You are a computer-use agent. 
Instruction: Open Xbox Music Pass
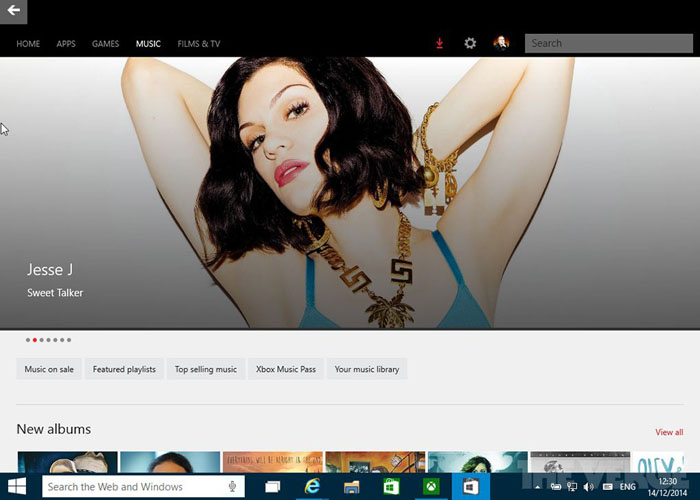click(x=285, y=369)
